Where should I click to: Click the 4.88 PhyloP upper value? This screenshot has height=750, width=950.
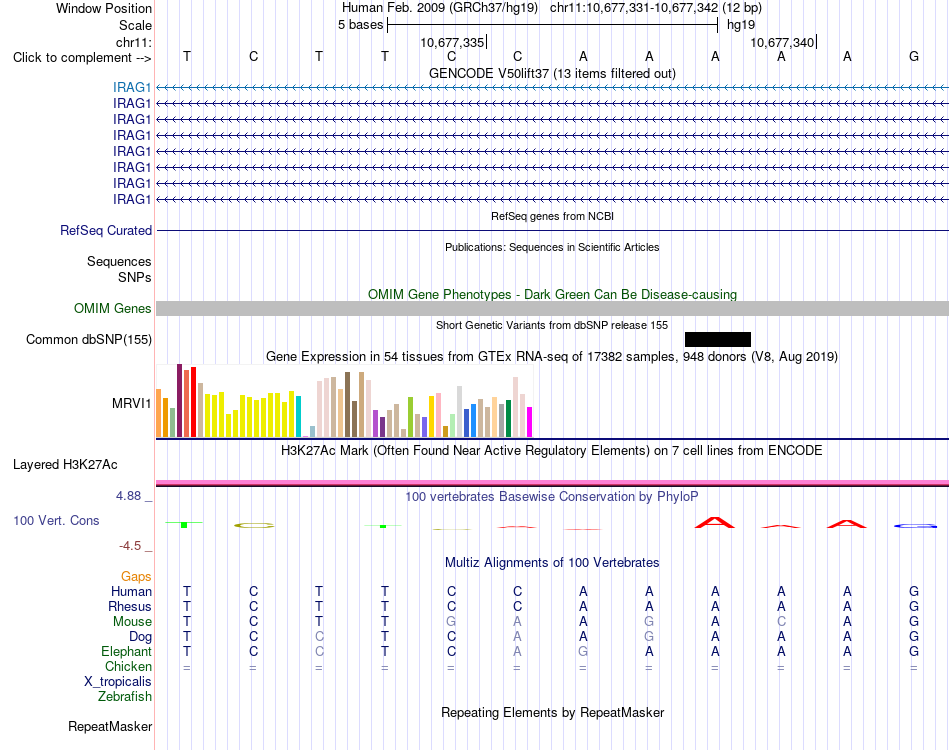point(128,496)
